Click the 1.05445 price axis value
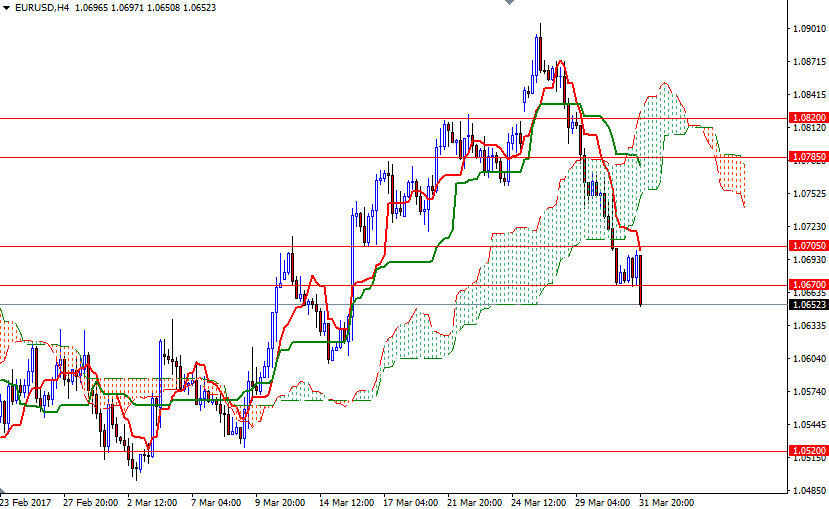Screen dimensions: 829x509 point(809,425)
